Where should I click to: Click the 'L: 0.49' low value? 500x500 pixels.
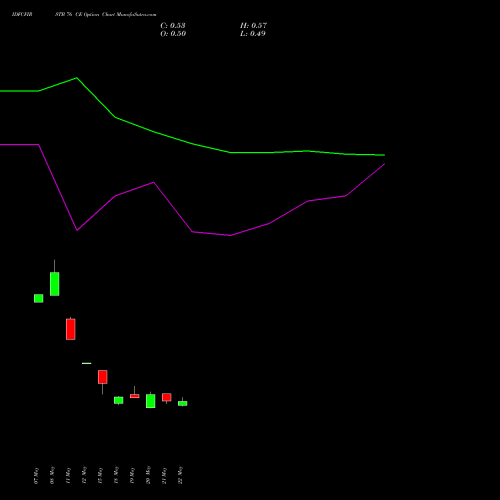pyautogui.click(x=253, y=33)
